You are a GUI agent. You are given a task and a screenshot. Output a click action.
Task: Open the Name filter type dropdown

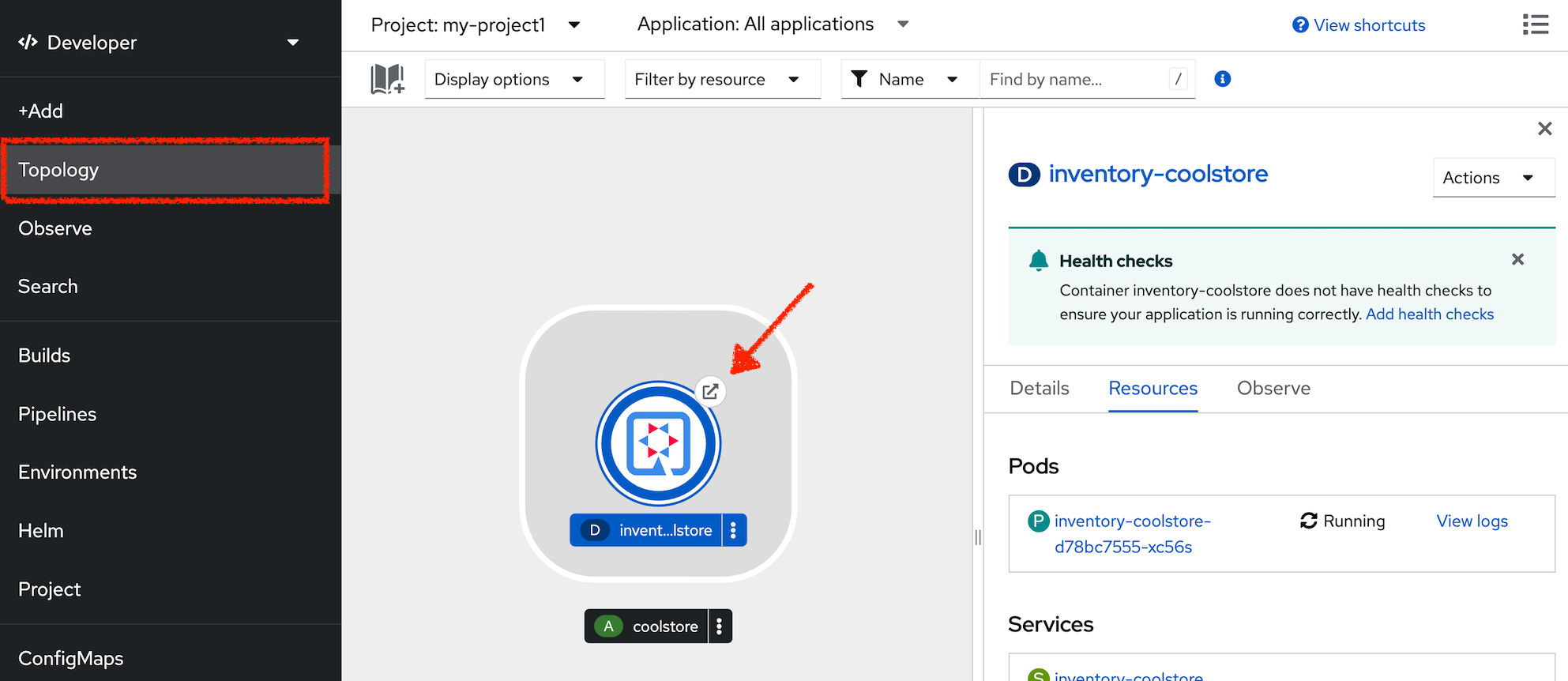[910, 79]
